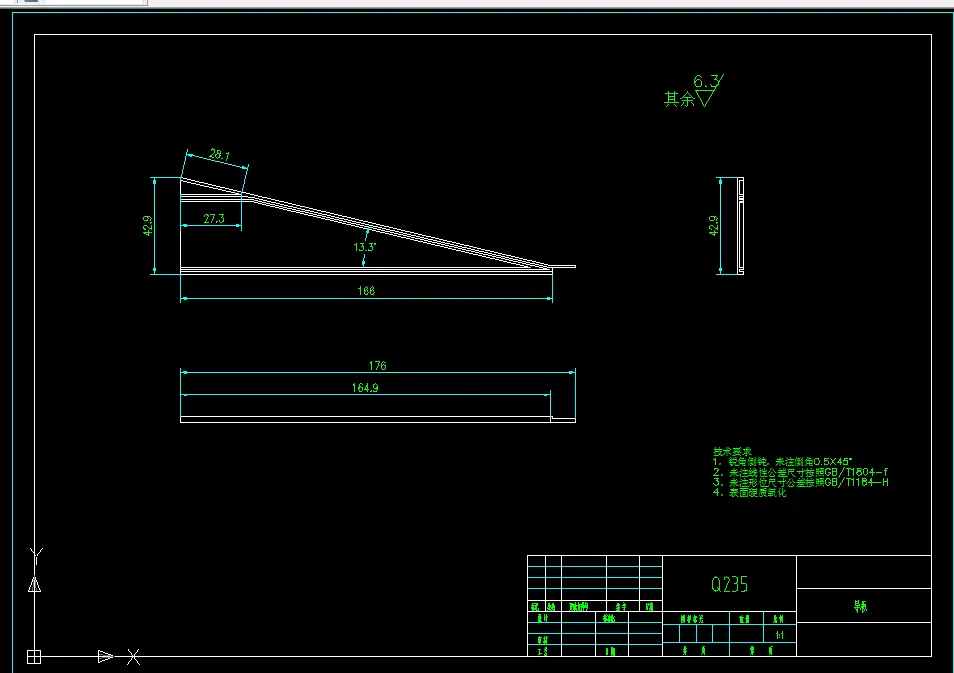
Task: Click the 42.9 height dimension on main view
Action: 148,226
